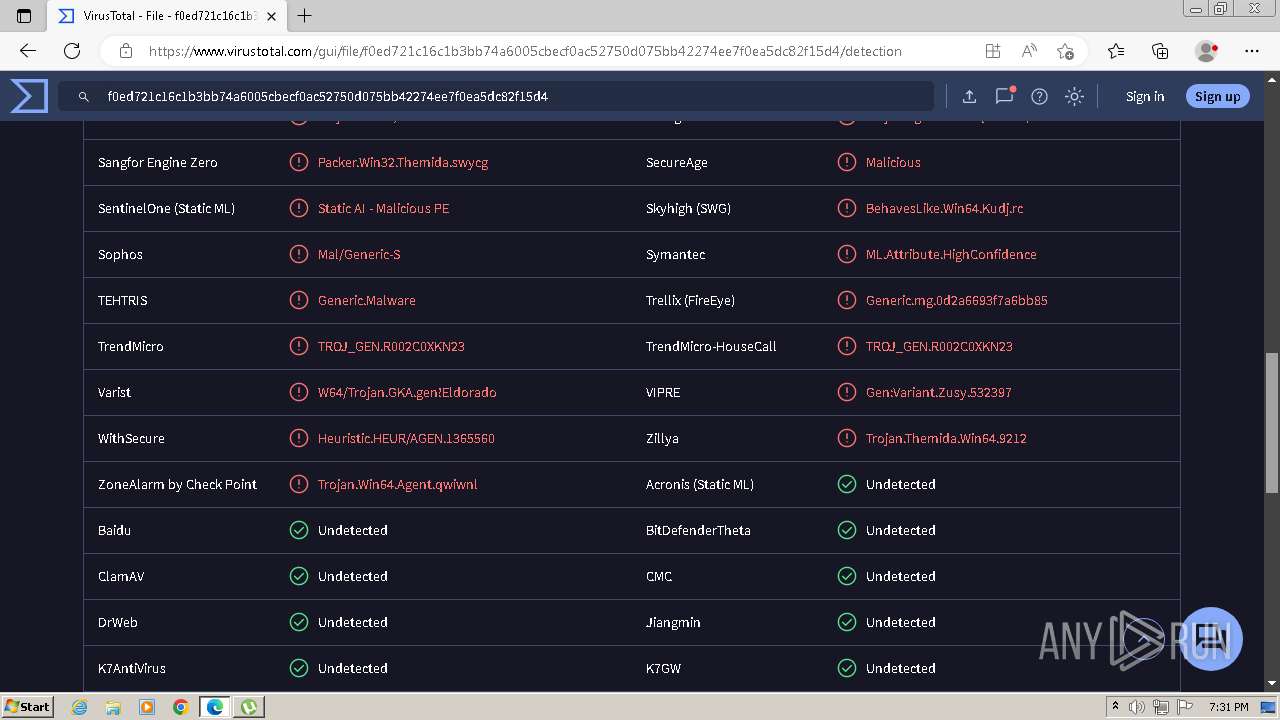Open File Explorer folder in taskbar
The width and height of the screenshot is (1280, 720).
pyautogui.click(x=113, y=707)
